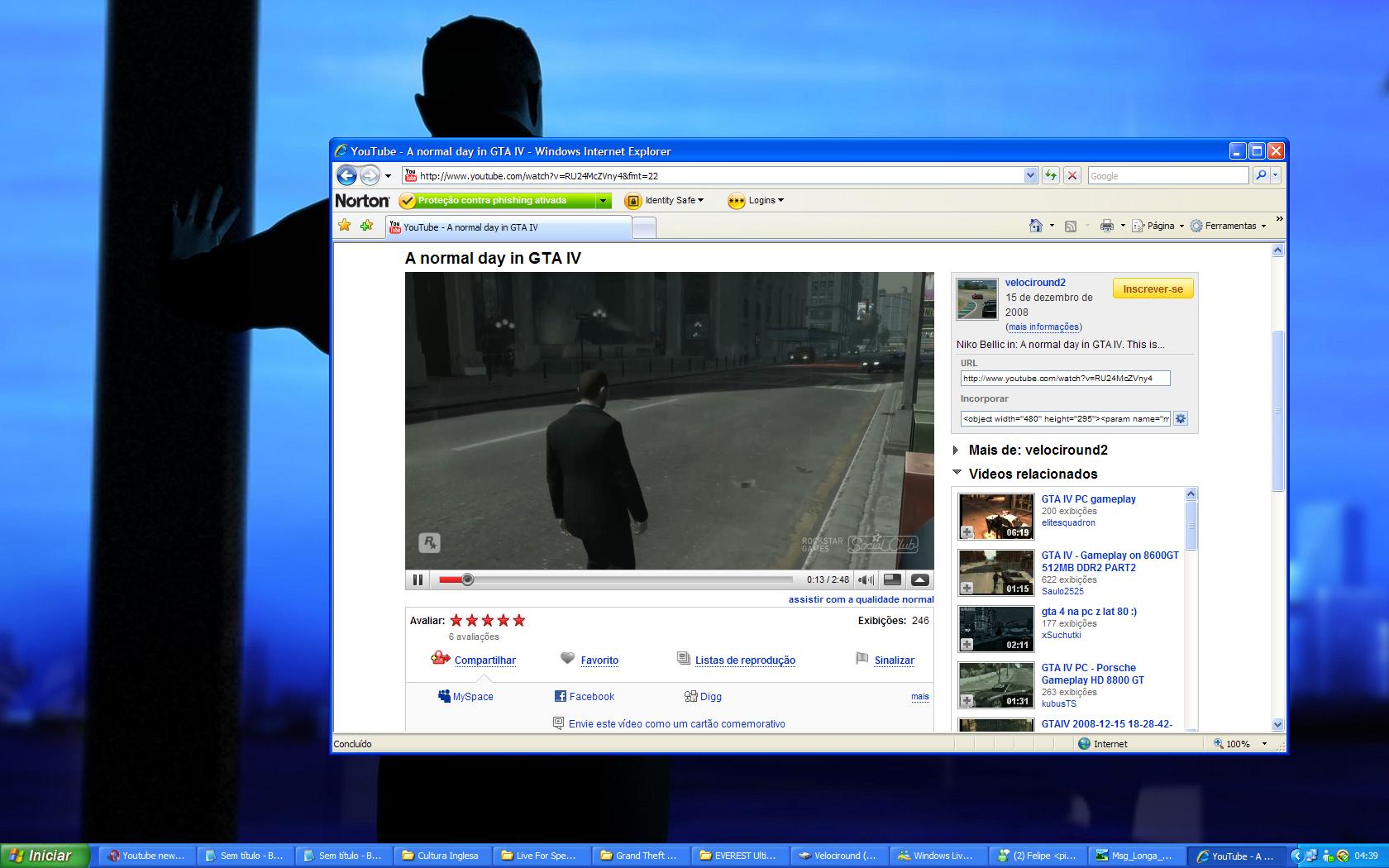Open GTA IV PC - Porsche Gameplay video link
The height and width of the screenshot is (868, 1389).
tap(1093, 674)
